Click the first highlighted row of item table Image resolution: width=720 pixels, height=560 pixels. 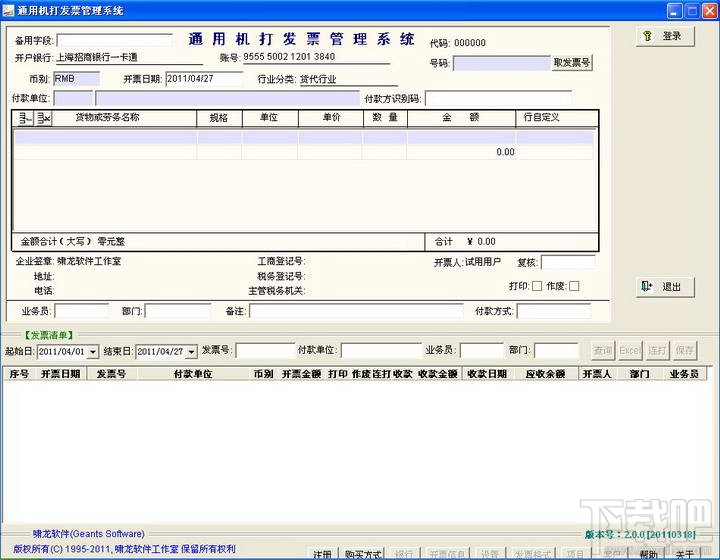(x=304, y=137)
